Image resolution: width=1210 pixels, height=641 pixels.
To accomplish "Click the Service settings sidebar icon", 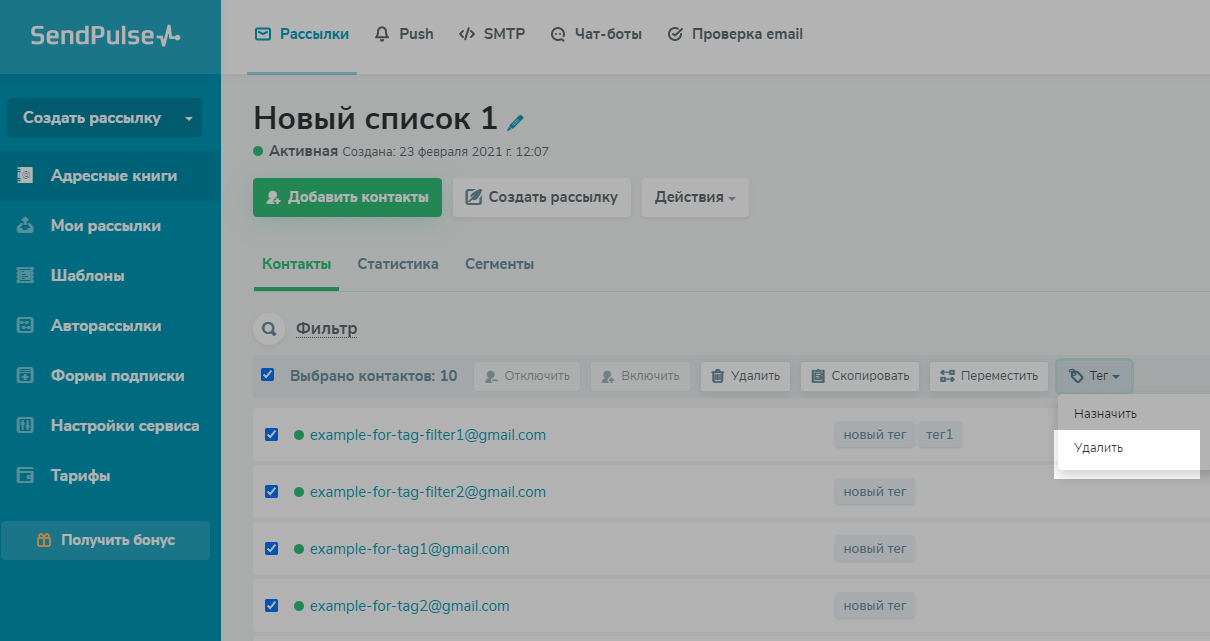I will tap(26, 426).
